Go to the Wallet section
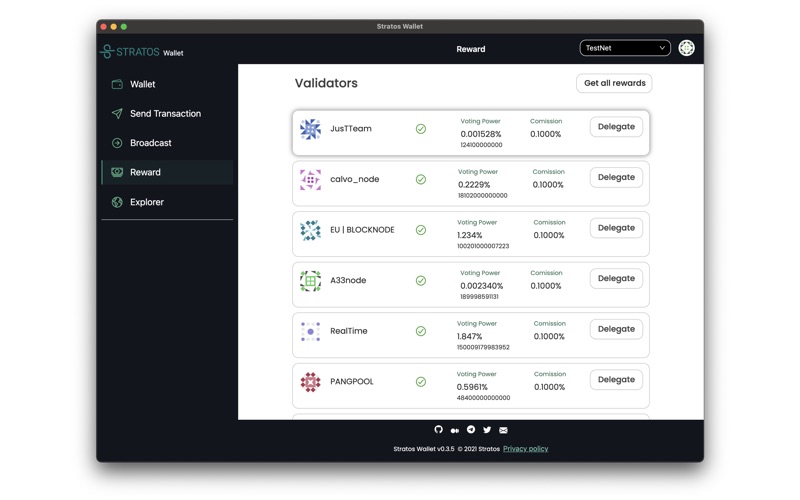Image resolution: width=800 pixels, height=500 pixels. [167, 84]
